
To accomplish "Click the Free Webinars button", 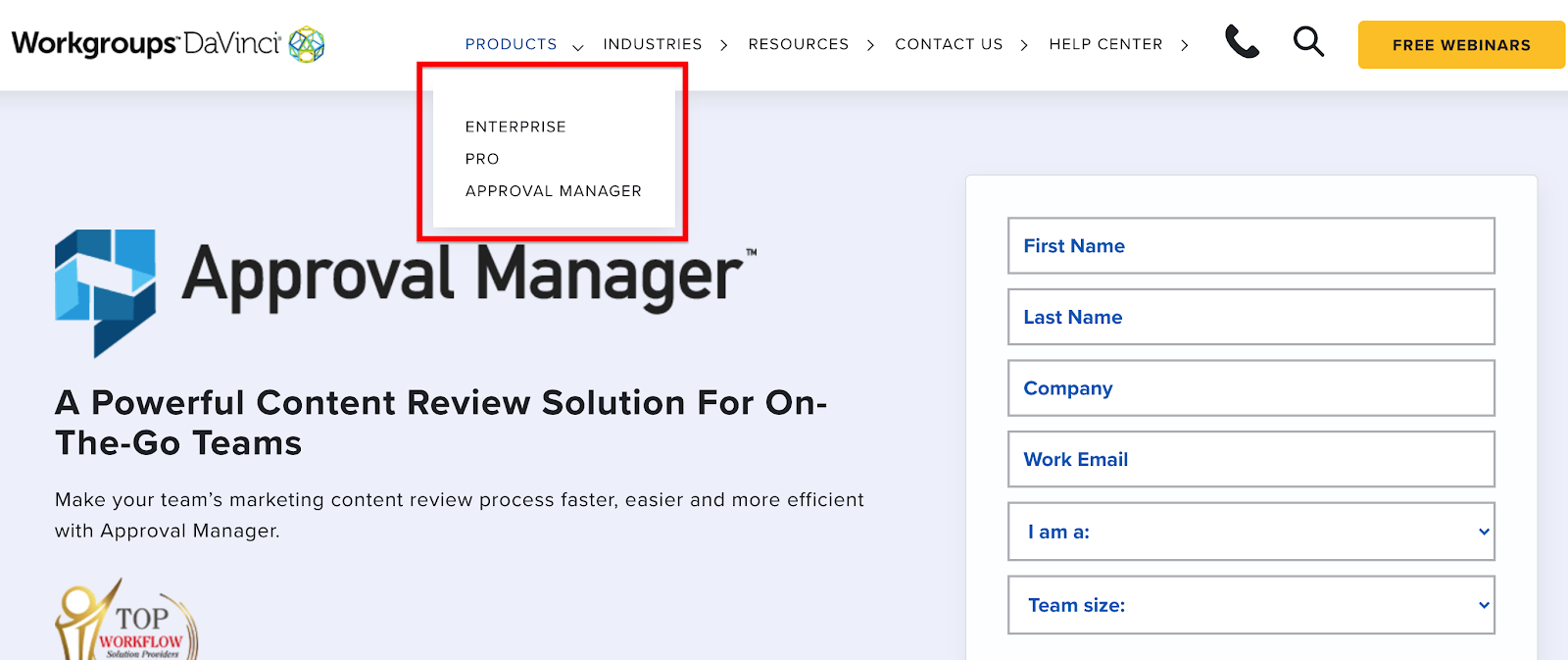I will [x=1461, y=45].
